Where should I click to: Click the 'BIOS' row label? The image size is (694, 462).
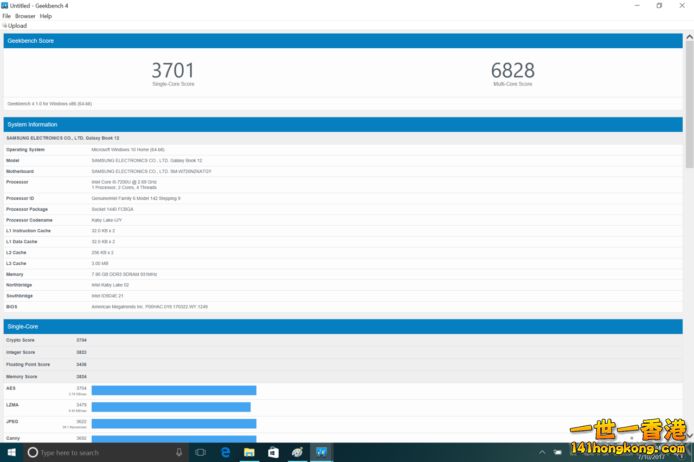[x=12, y=307]
